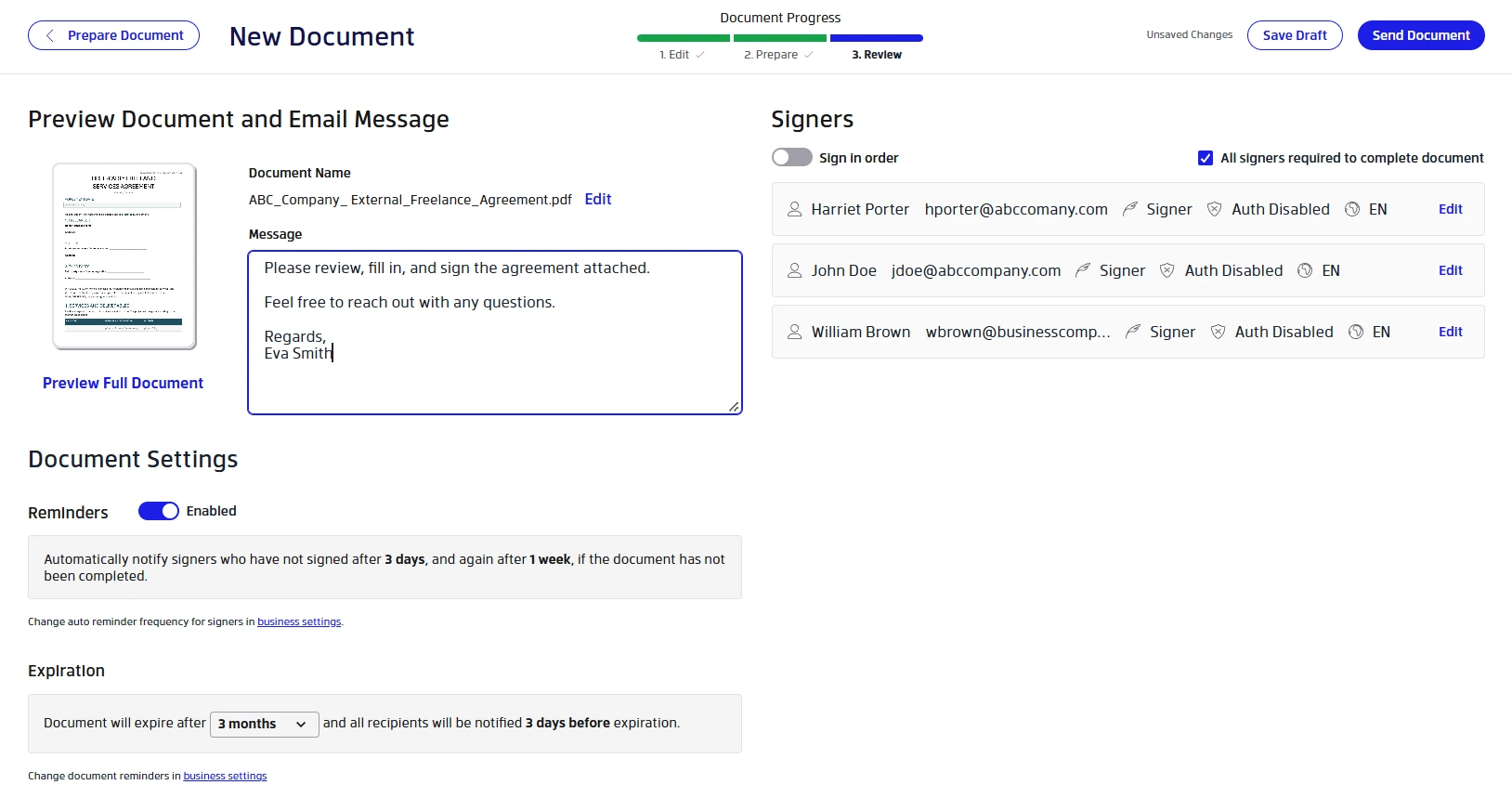
Task: Click the ABC_Company_External_Freelance_Agreement.pdf file name
Action: (x=411, y=200)
